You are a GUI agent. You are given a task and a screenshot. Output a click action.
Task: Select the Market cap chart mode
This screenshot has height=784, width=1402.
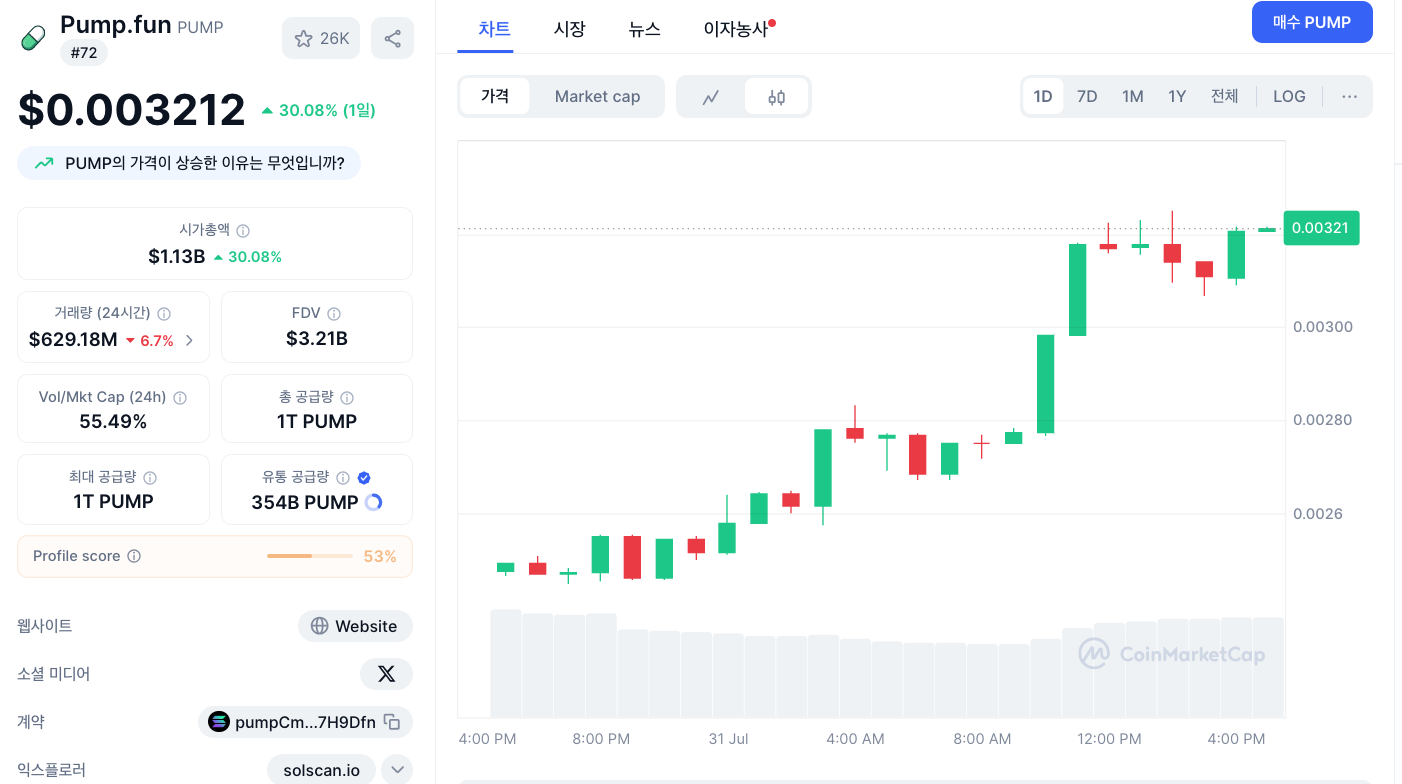click(597, 96)
